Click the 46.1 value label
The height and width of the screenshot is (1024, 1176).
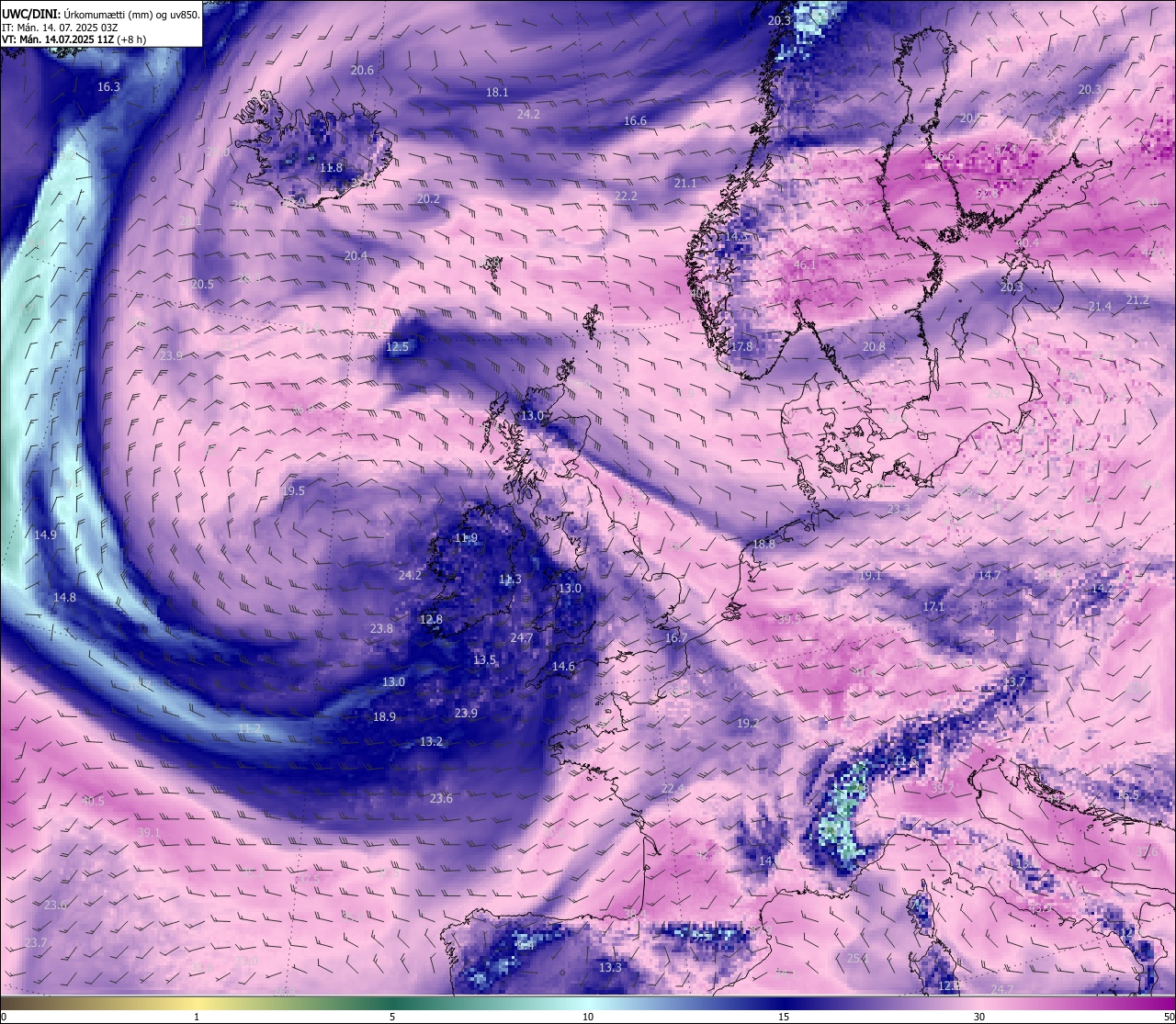tap(804, 264)
